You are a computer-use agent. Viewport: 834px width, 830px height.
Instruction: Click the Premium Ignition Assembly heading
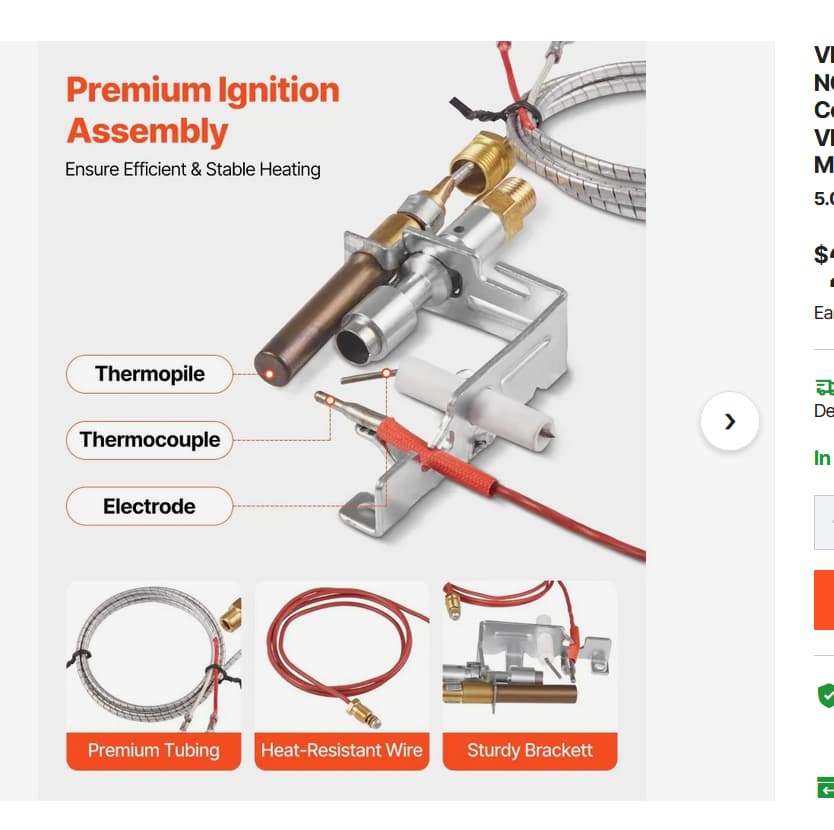point(203,110)
